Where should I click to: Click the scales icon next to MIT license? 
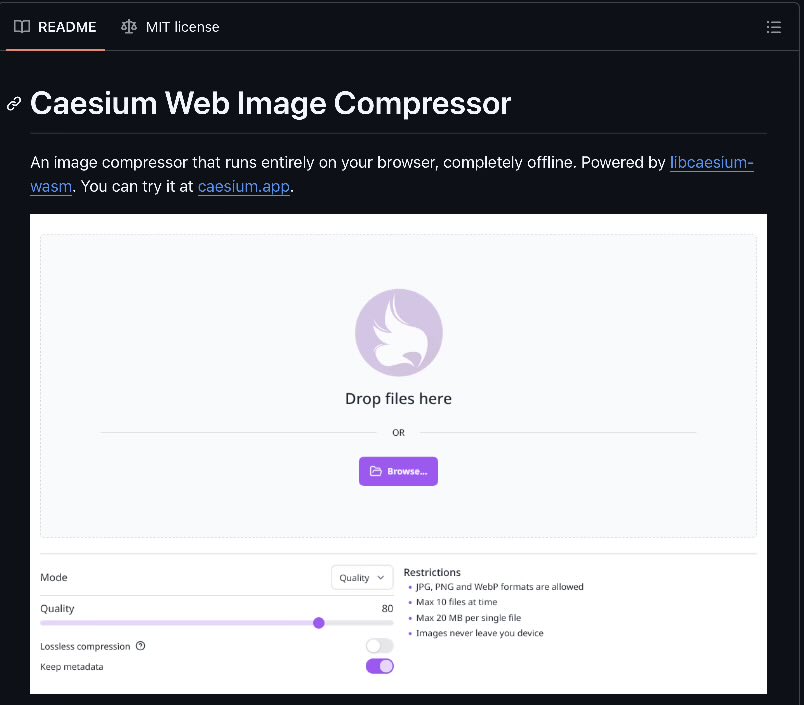(x=129, y=27)
